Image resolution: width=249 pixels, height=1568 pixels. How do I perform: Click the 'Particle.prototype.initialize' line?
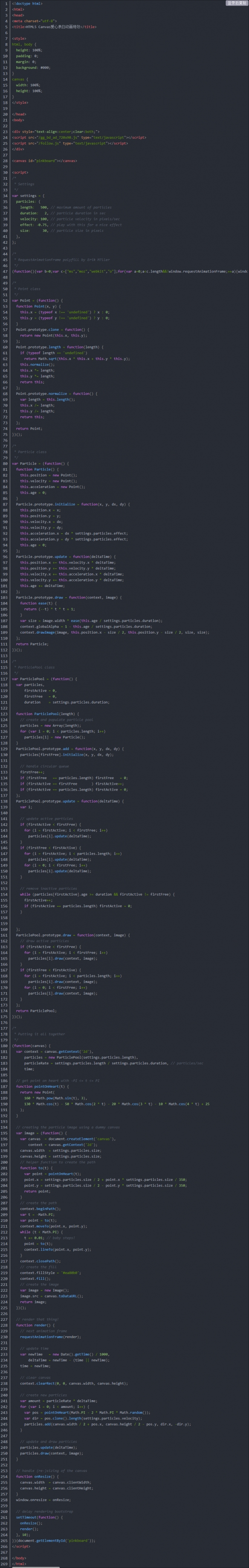coord(73,505)
